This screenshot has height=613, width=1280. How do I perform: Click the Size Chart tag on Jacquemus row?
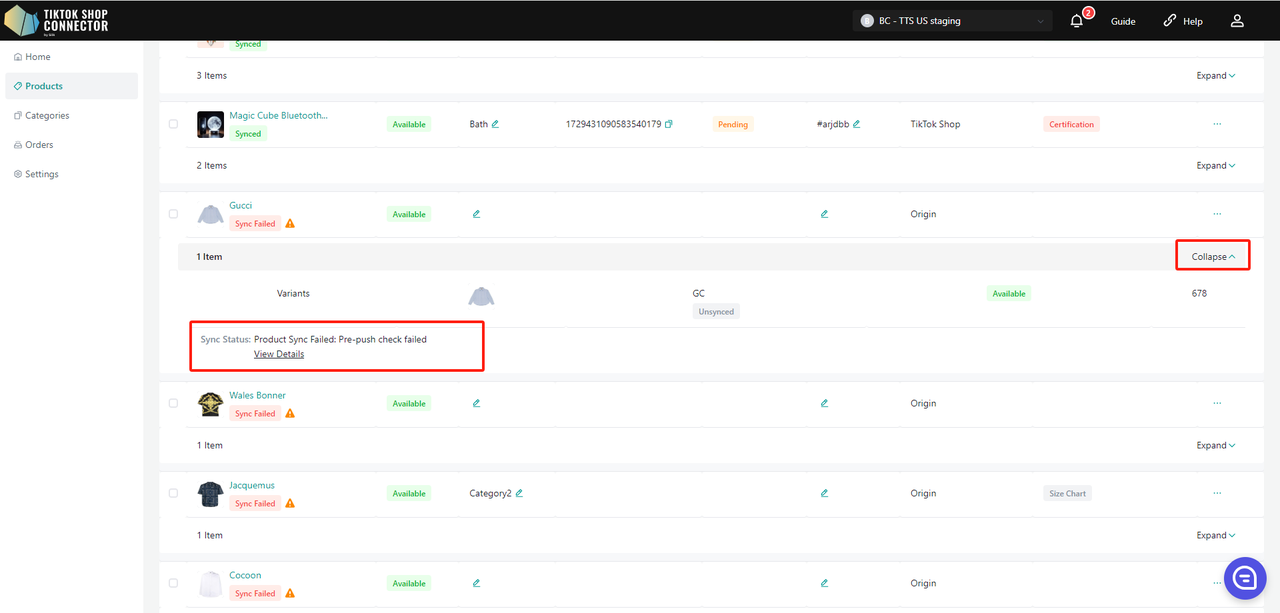coord(1068,493)
